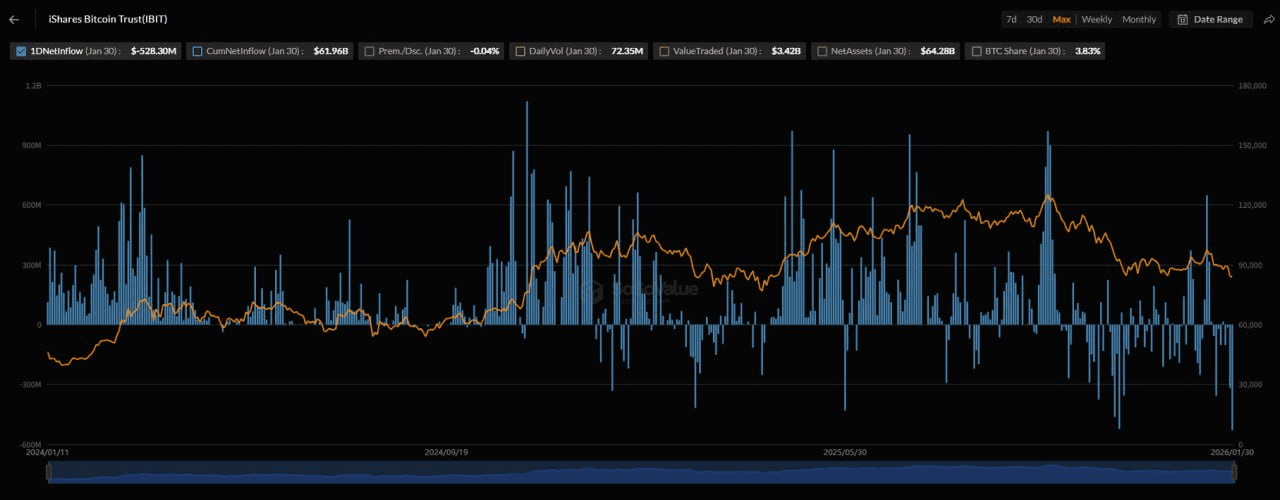Image resolution: width=1280 pixels, height=500 pixels.
Task: Click the 2024/01/11 date axis label
Action: [47, 452]
